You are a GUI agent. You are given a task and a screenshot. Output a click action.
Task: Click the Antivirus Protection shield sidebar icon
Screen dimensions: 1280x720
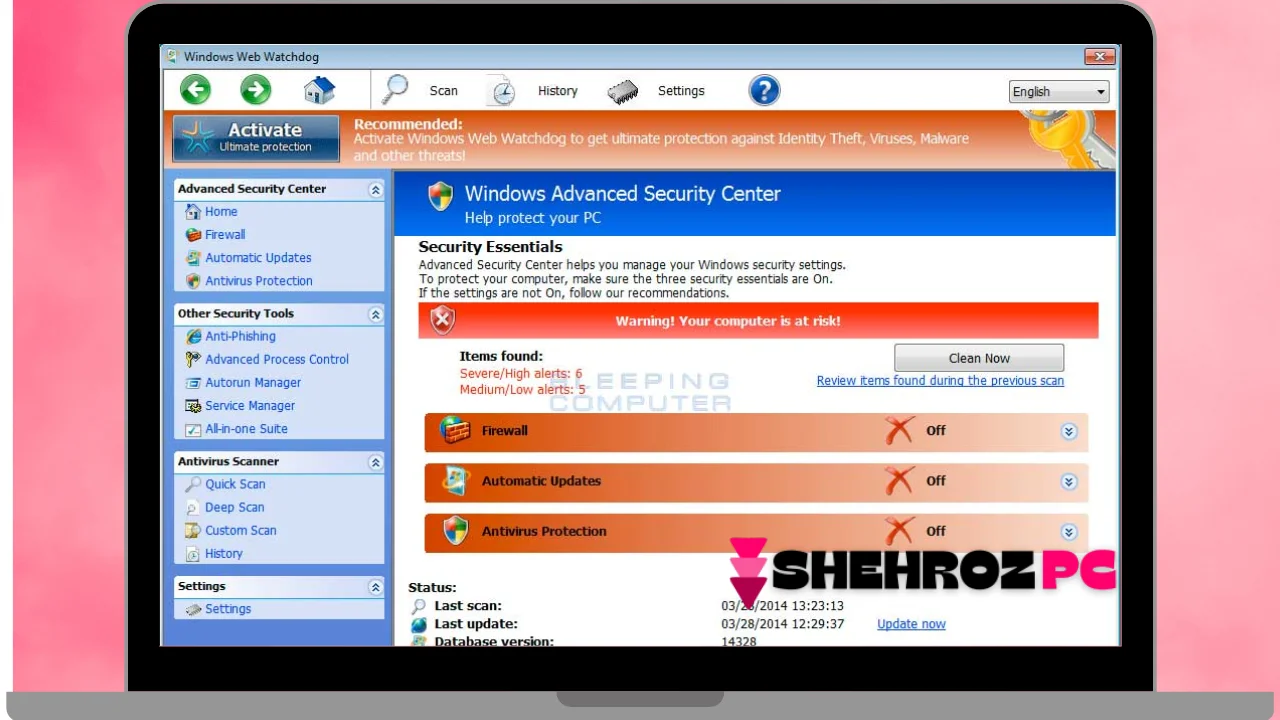click(193, 281)
